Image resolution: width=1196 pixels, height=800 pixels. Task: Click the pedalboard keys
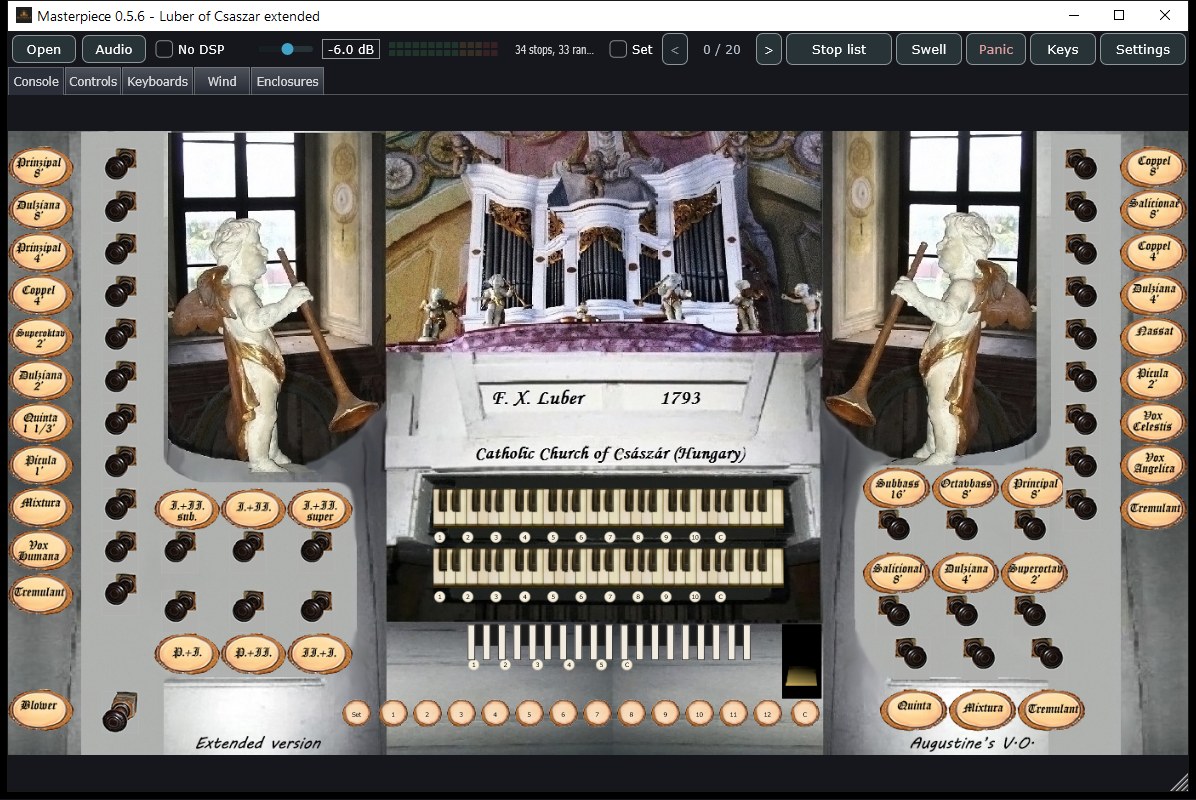[x=608, y=642]
